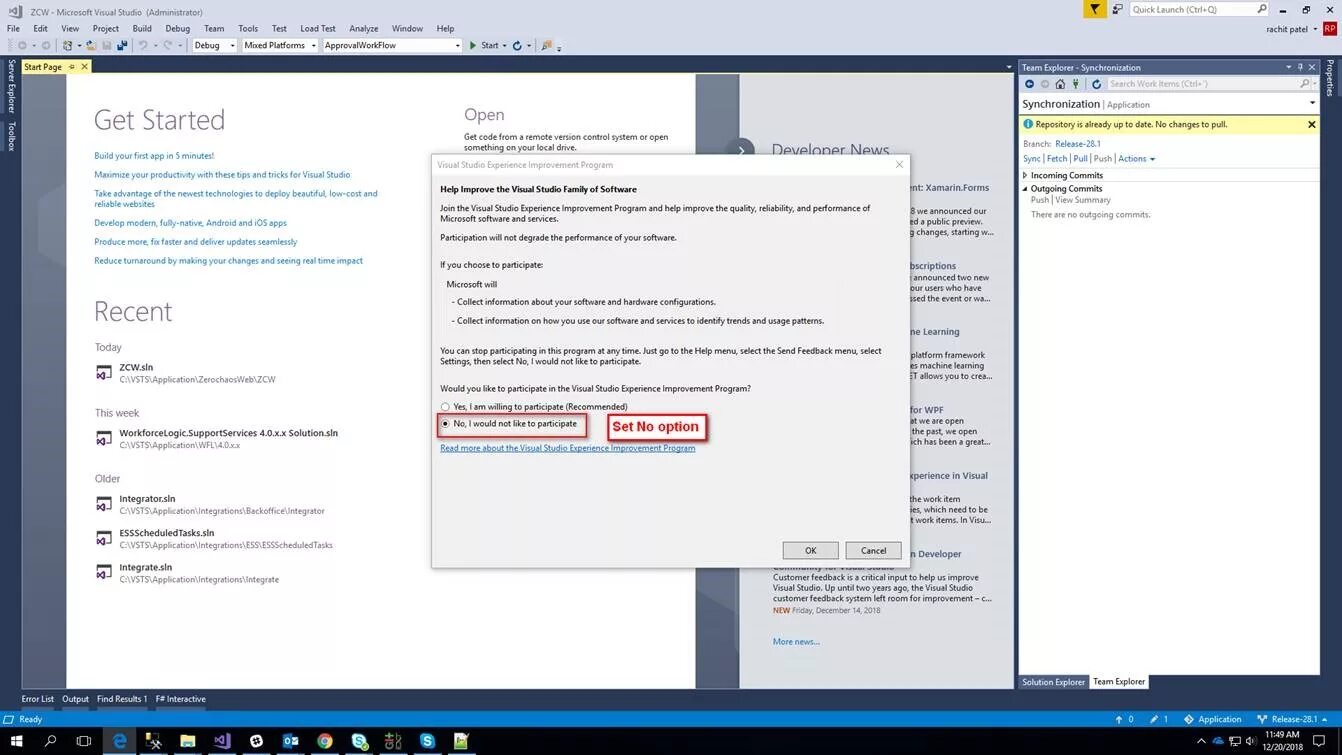Expand the Start button dropdown arrow
This screenshot has height=755, width=1342.
coord(504,46)
